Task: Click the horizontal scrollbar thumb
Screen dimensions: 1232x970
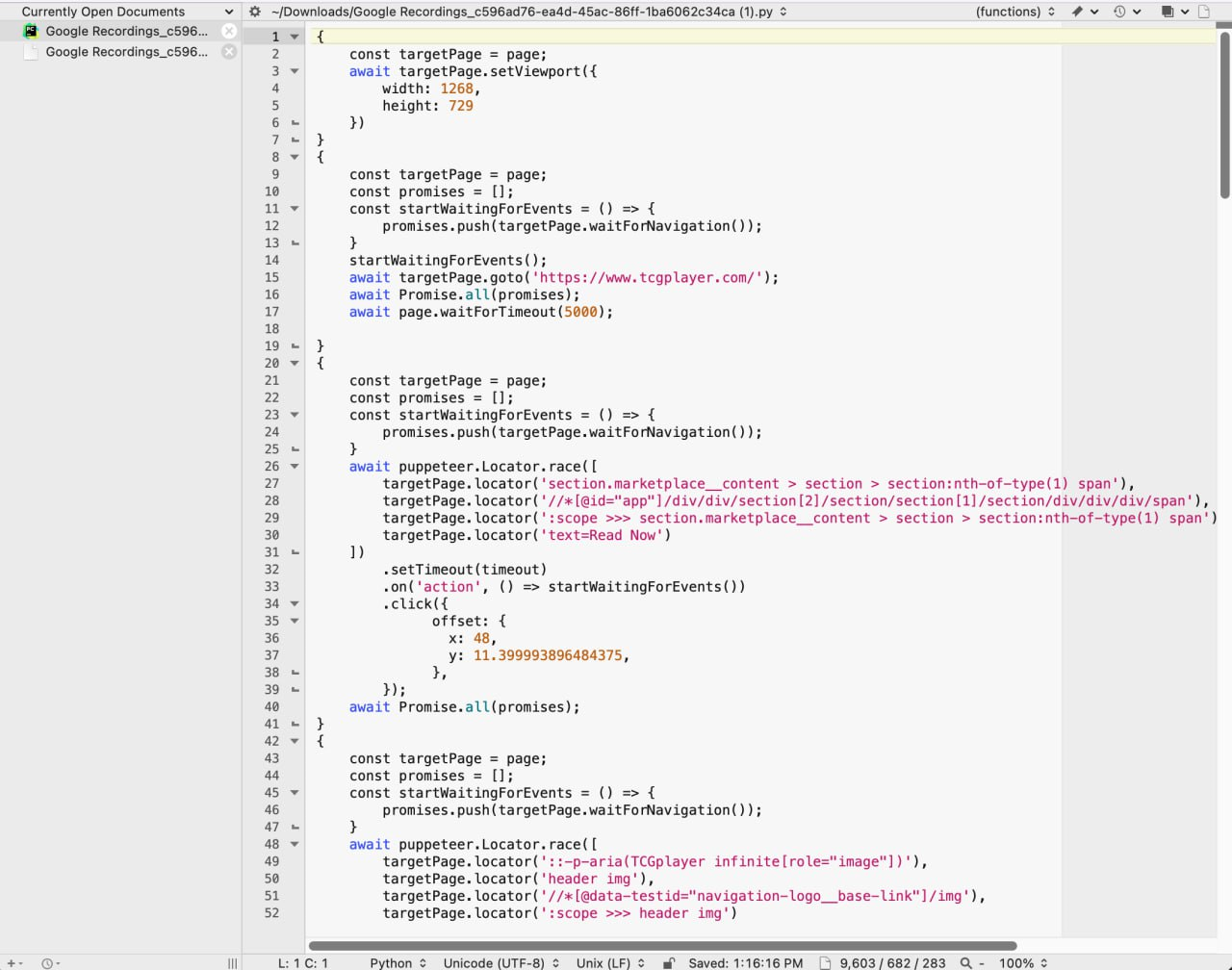Action: (662, 946)
